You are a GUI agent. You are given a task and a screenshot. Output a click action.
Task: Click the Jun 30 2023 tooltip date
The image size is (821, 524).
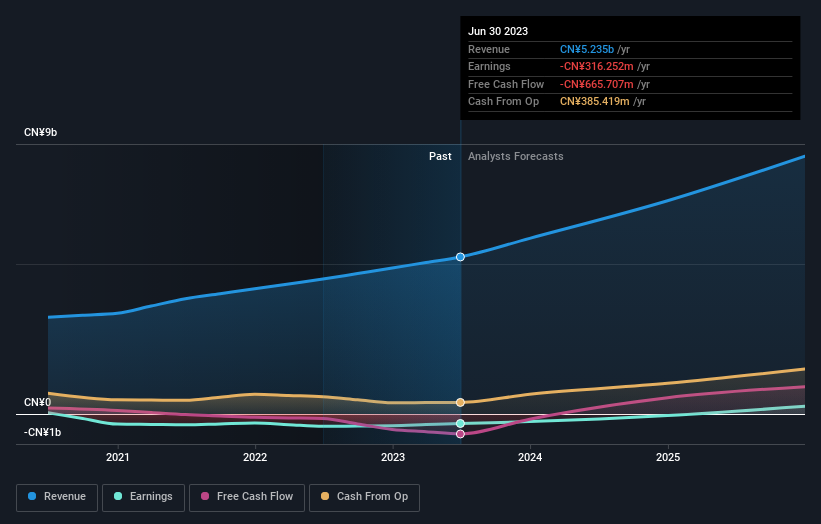498,31
